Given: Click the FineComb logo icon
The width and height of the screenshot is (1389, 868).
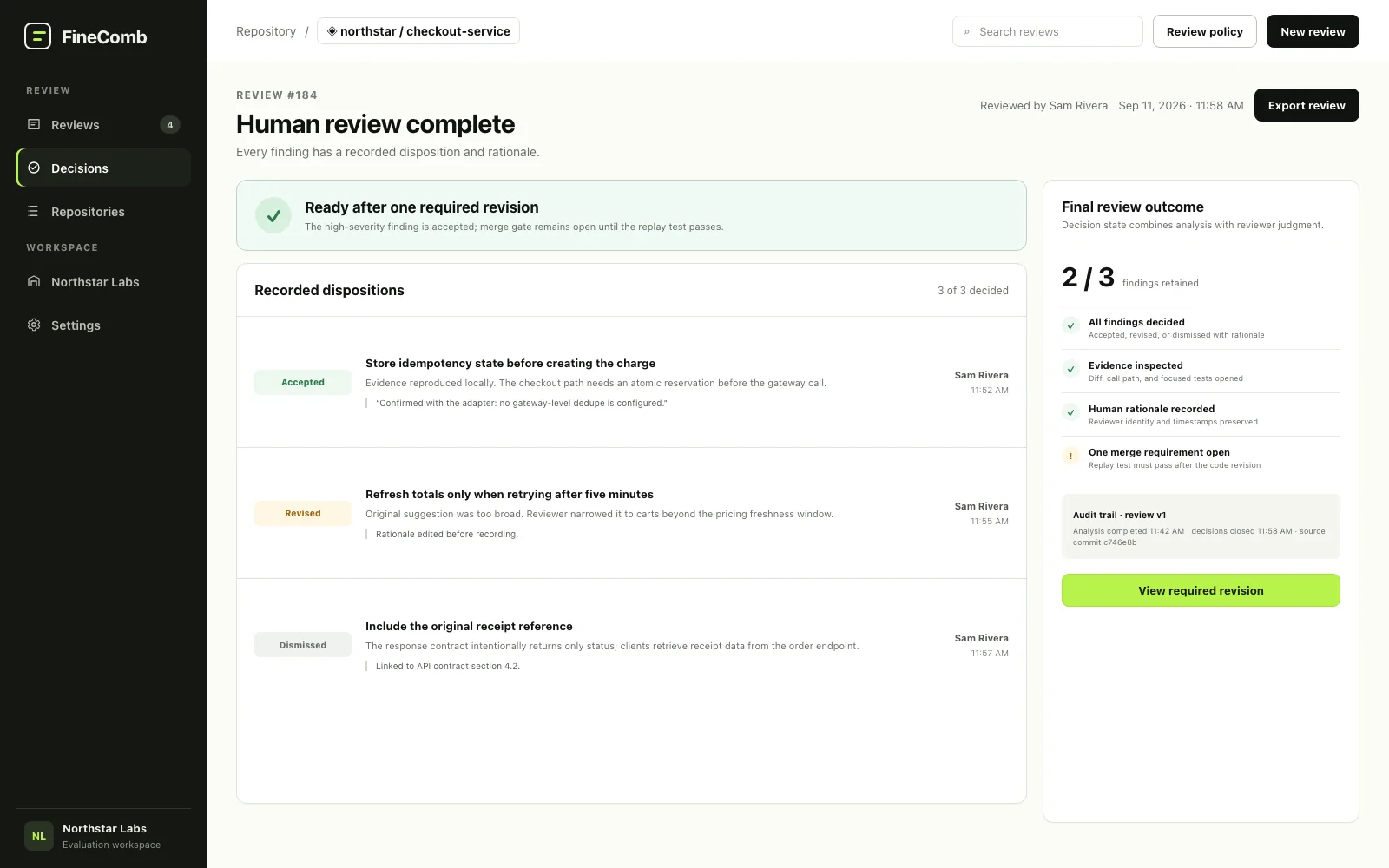Looking at the screenshot, I should 37,36.
